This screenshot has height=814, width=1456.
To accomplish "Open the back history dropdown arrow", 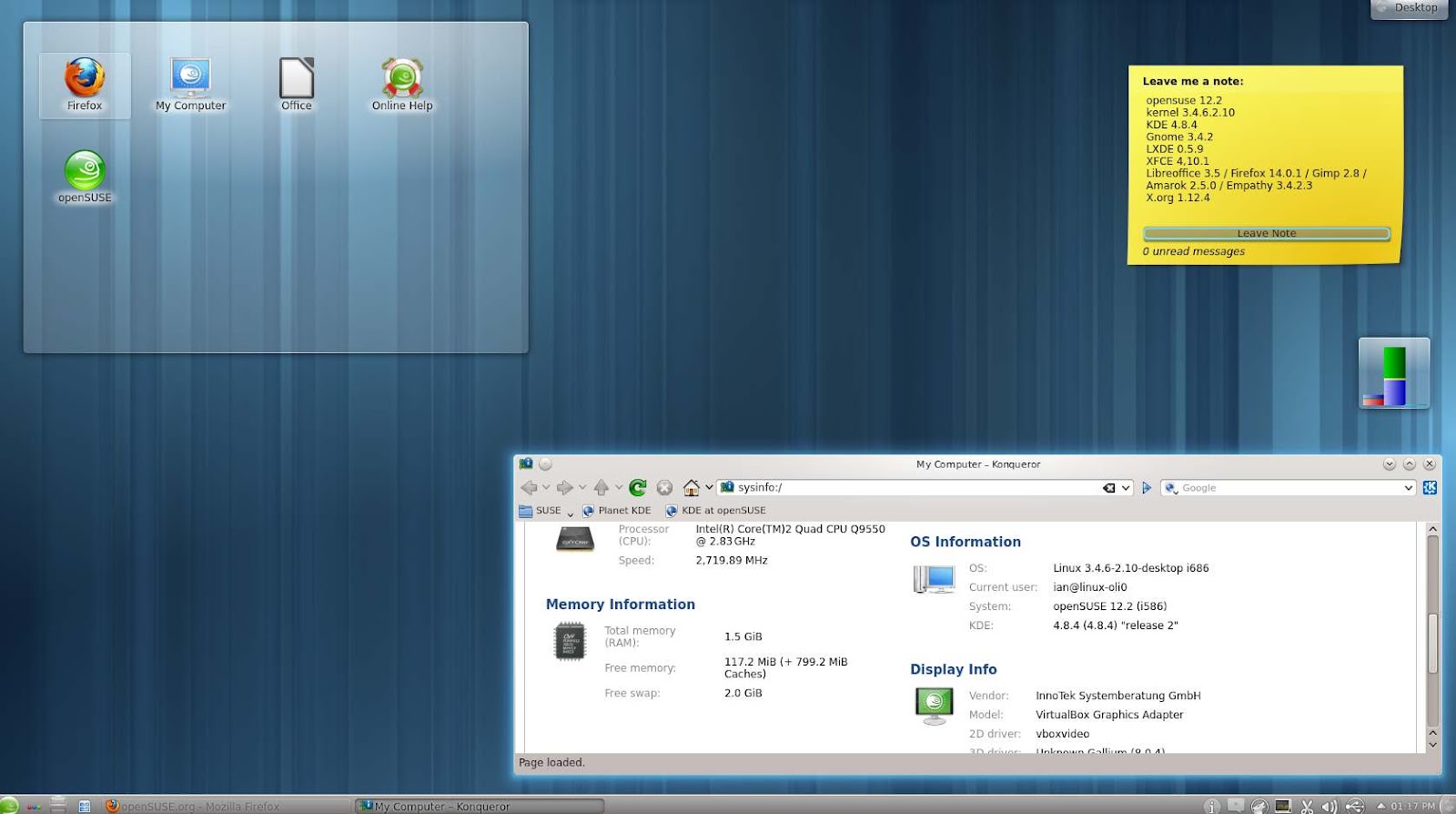I will click(x=546, y=487).
